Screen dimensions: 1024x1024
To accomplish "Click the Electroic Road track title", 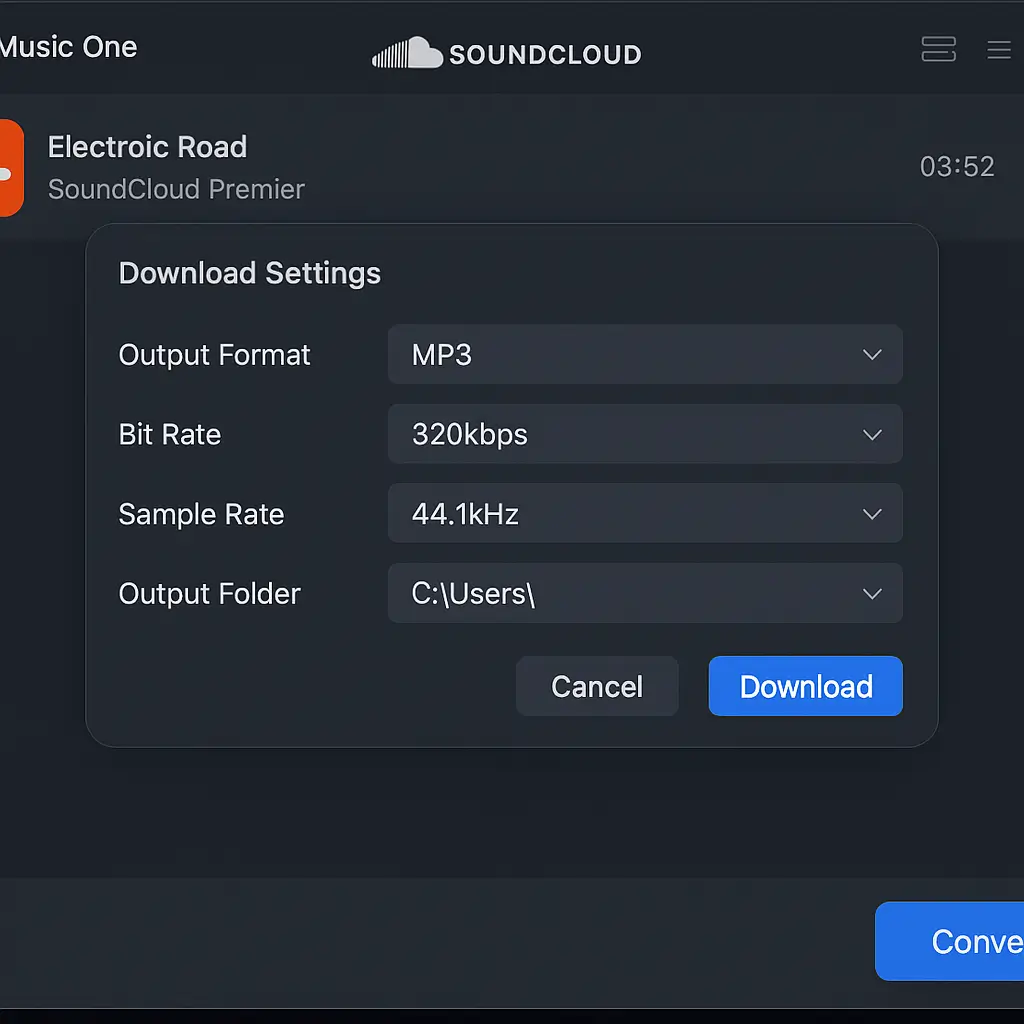I will tap(147, 147).
